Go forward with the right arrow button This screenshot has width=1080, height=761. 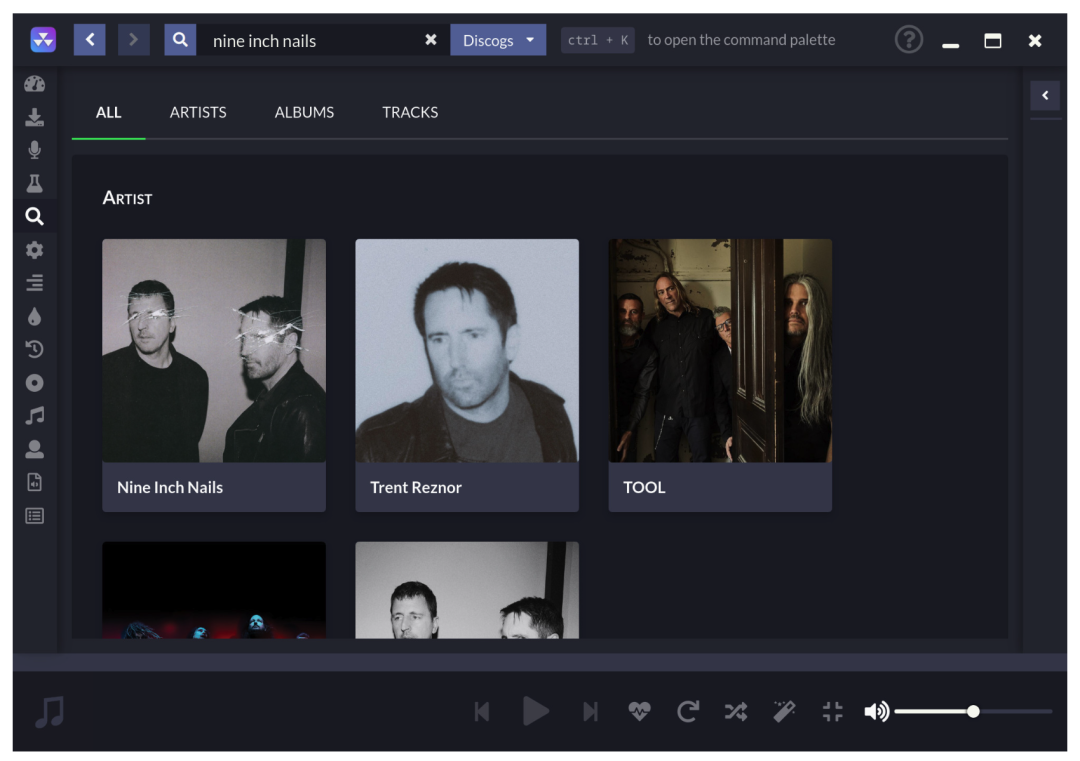[x=134, y=40]
